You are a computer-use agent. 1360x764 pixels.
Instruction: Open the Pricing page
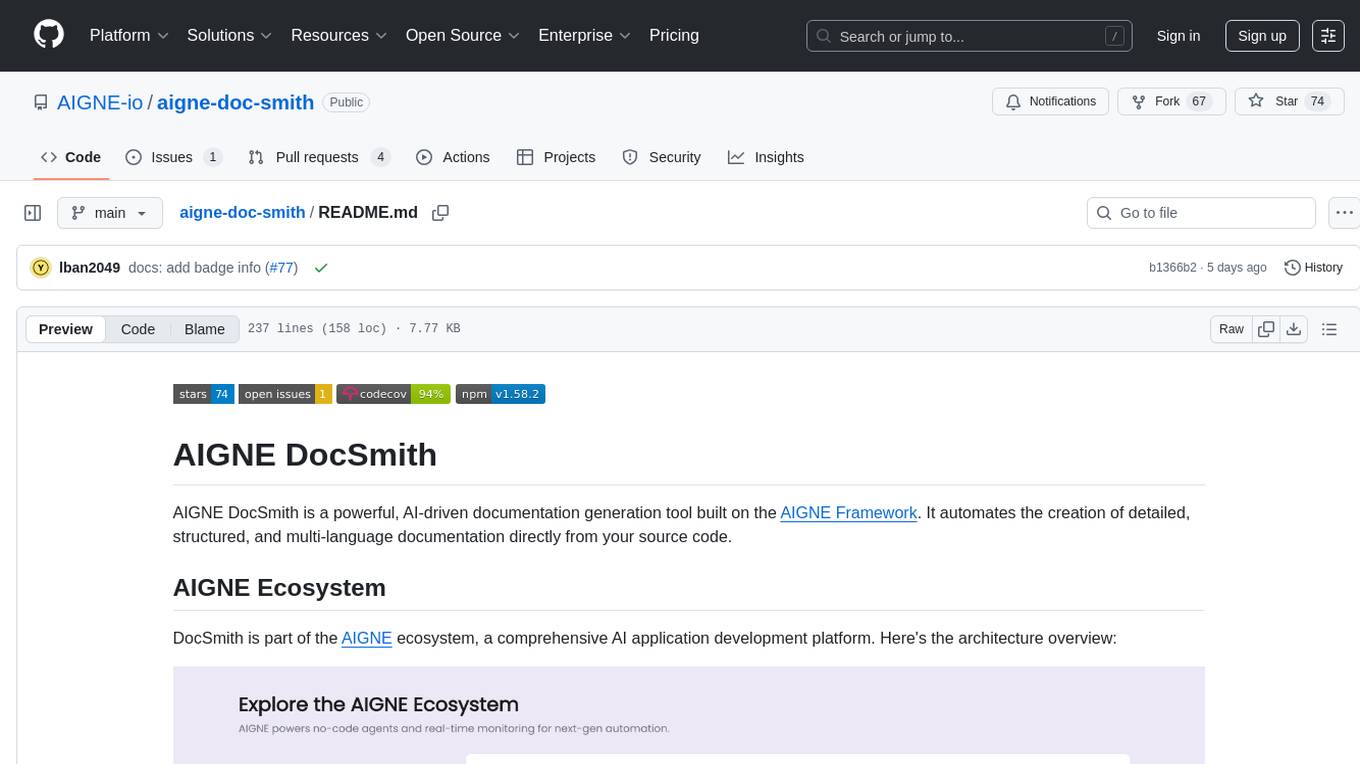click(674, 35)
